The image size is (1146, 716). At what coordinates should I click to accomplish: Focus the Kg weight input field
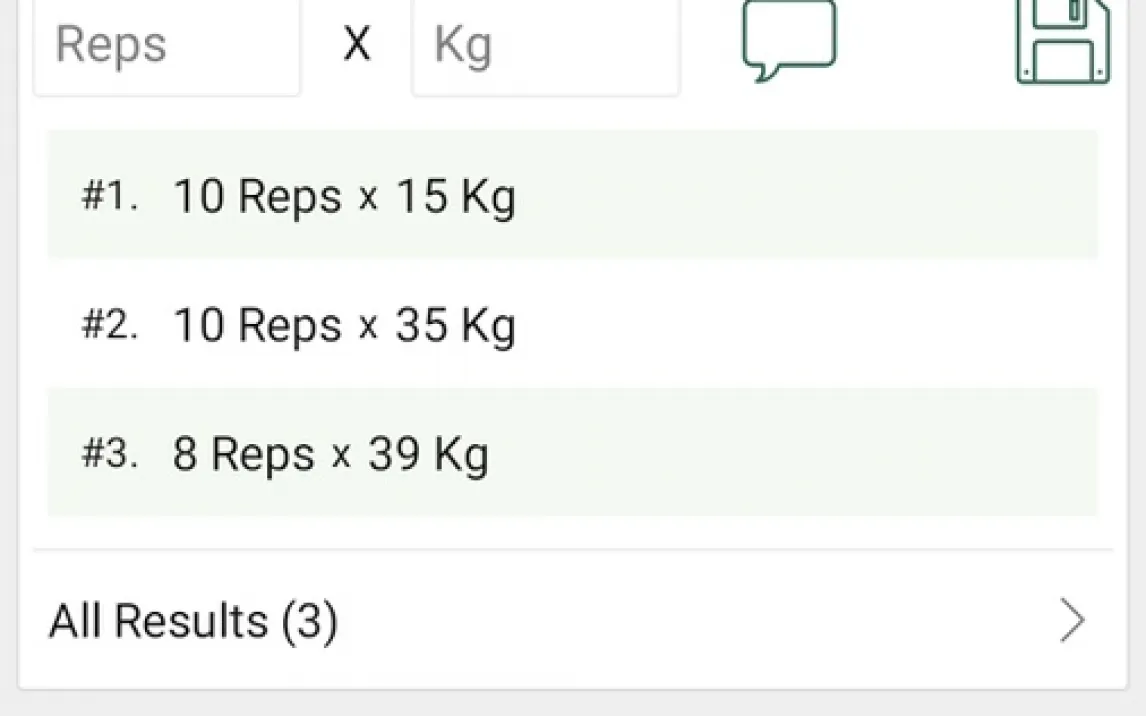click(546, 46)
